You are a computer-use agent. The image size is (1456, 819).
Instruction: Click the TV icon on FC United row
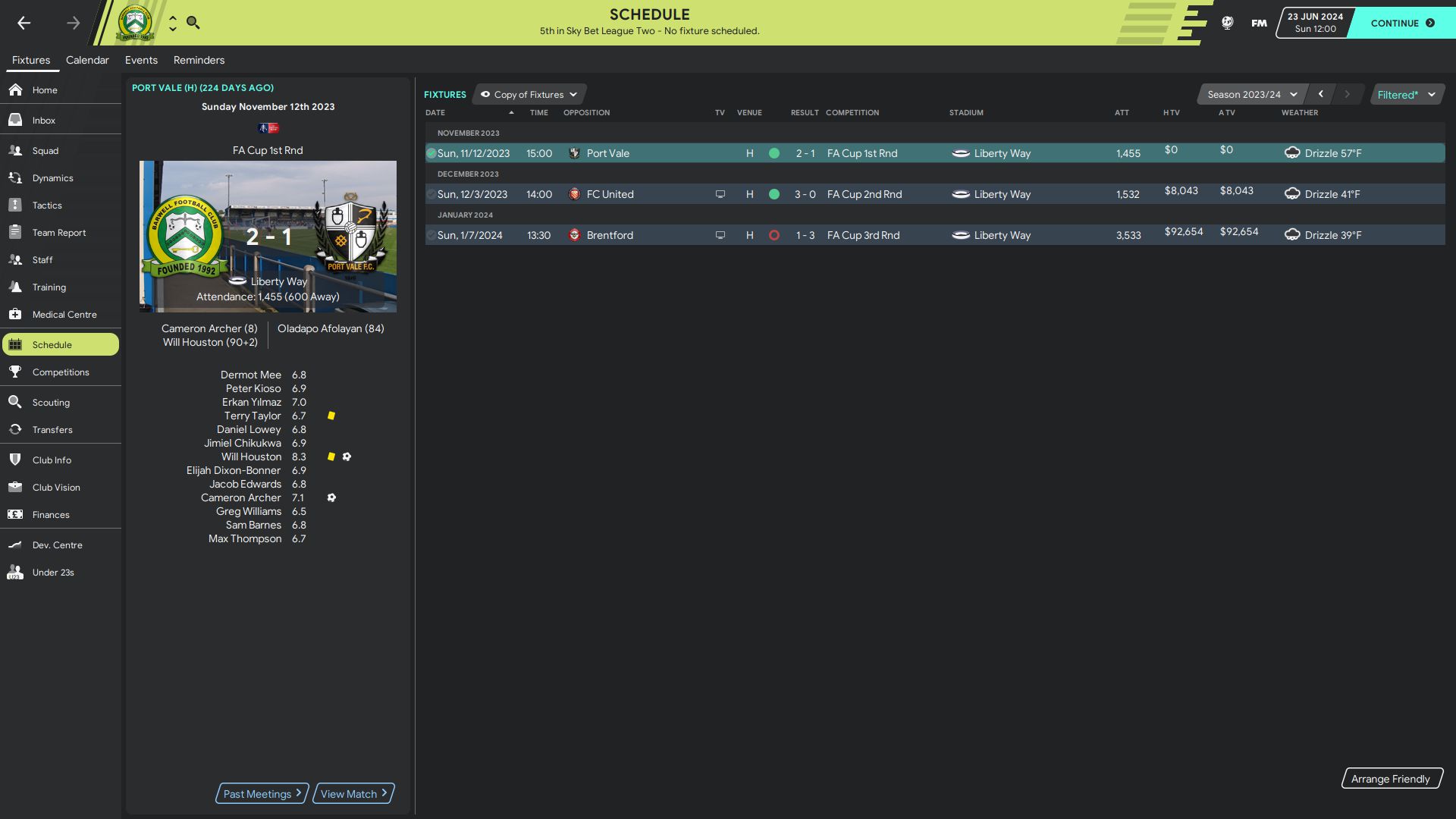[720, 194]
